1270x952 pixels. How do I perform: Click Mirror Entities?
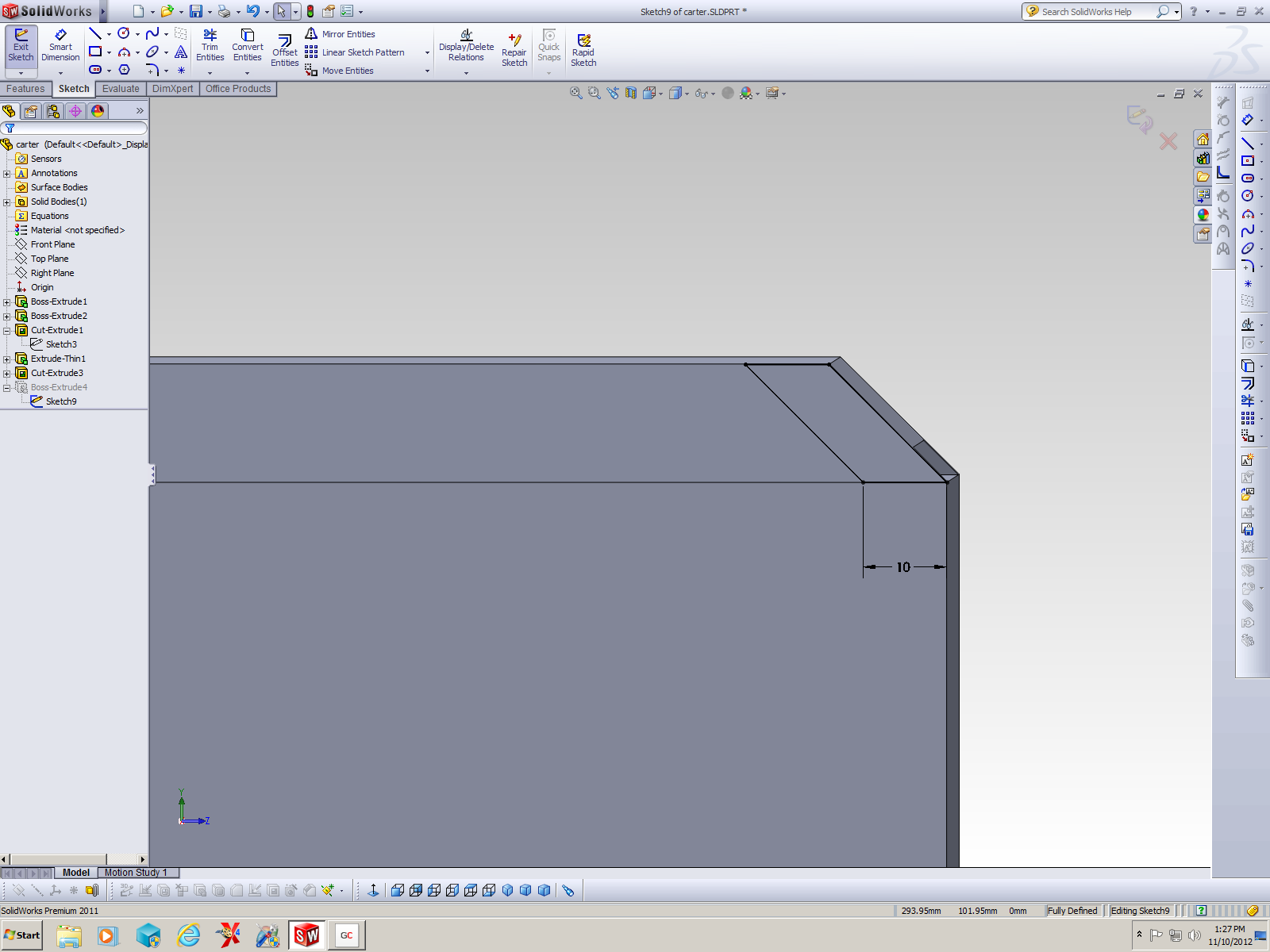340,34
